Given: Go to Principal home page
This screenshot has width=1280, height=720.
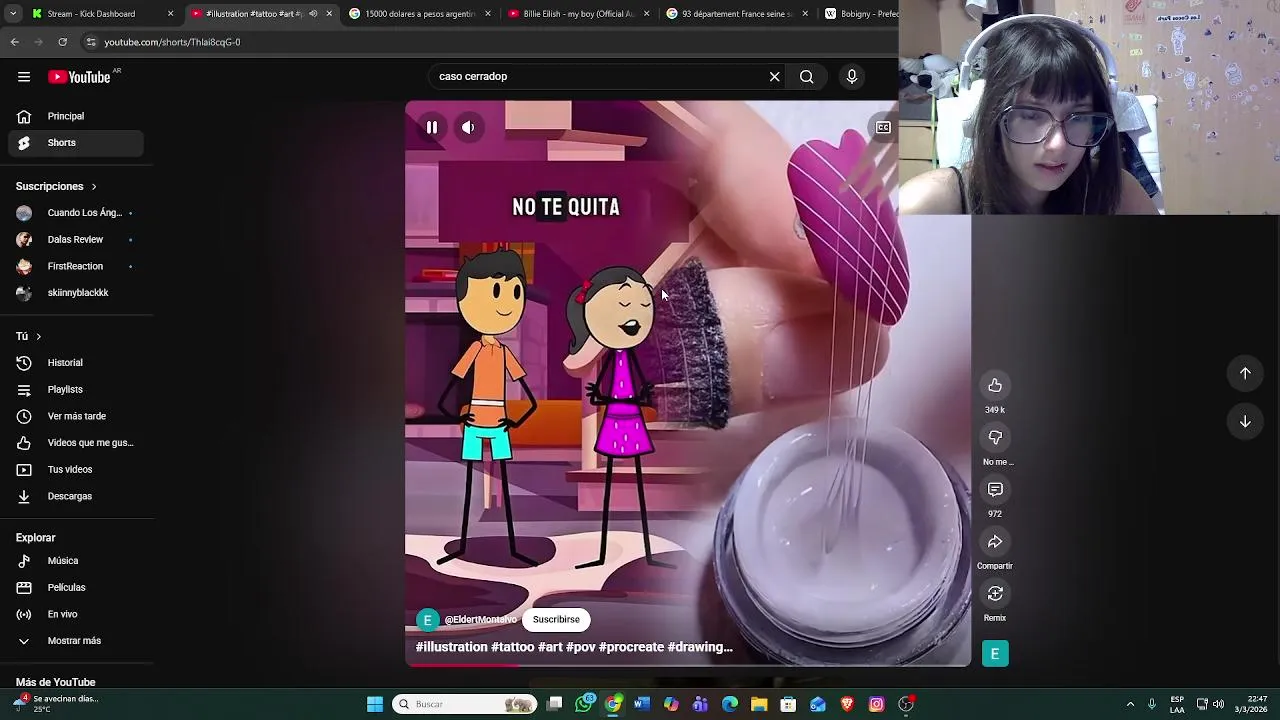Looking at the screenshot, I should (x=76, y=116).
